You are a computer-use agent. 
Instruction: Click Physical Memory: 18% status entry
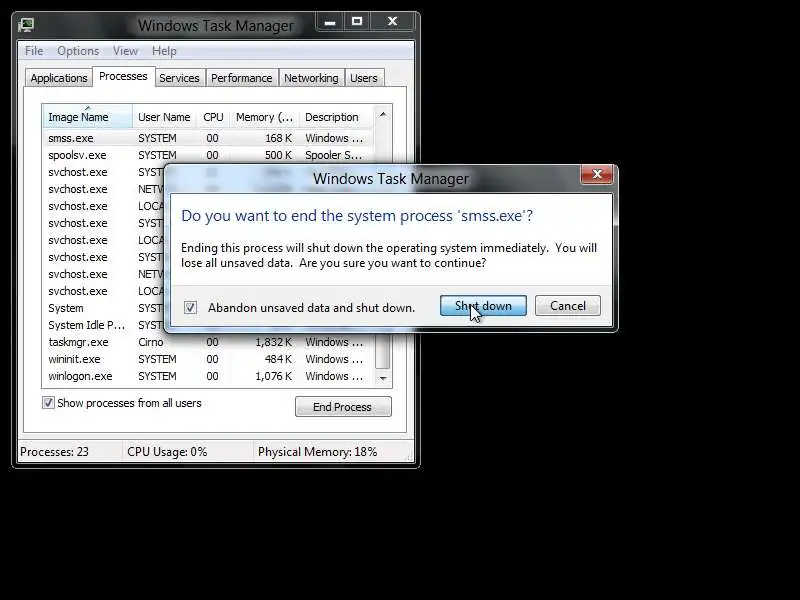pyautogui.click(x=317, y=452)
